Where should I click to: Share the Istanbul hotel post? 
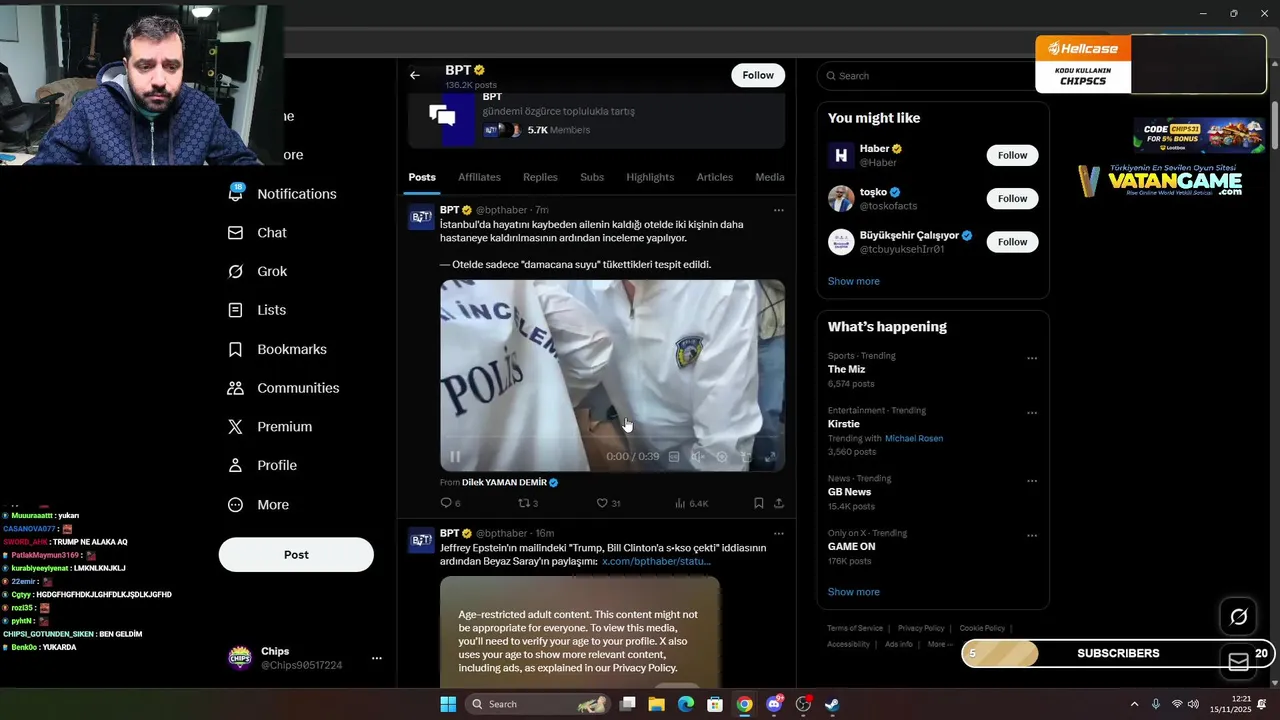[x=779, y=503]
